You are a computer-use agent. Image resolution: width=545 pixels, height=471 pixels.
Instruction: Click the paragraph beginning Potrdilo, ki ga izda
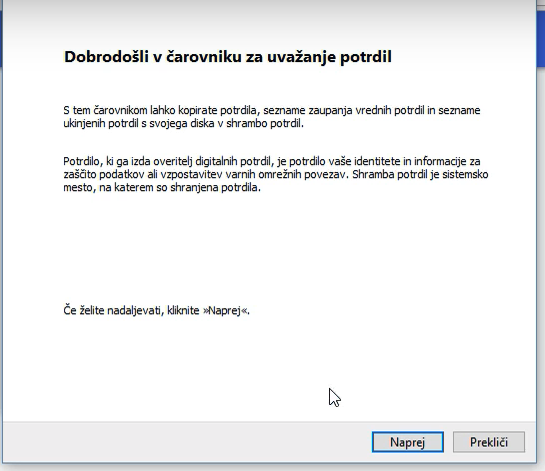pos(276,174)
